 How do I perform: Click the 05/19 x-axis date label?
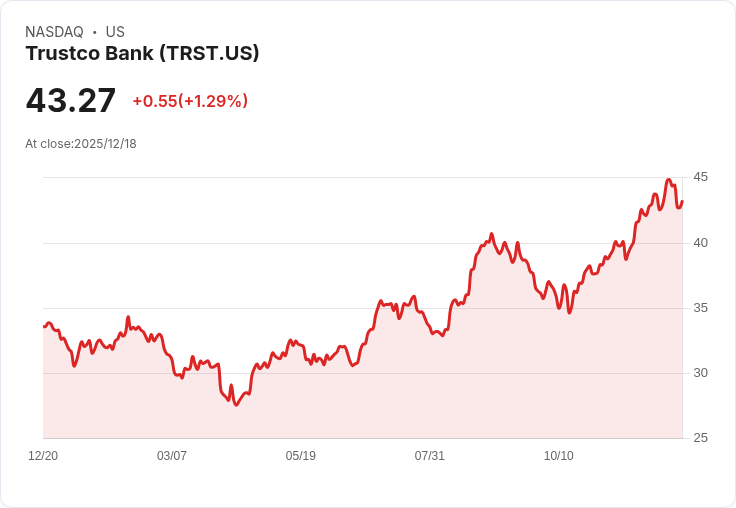pyautogui.click(x=300, y=455)
